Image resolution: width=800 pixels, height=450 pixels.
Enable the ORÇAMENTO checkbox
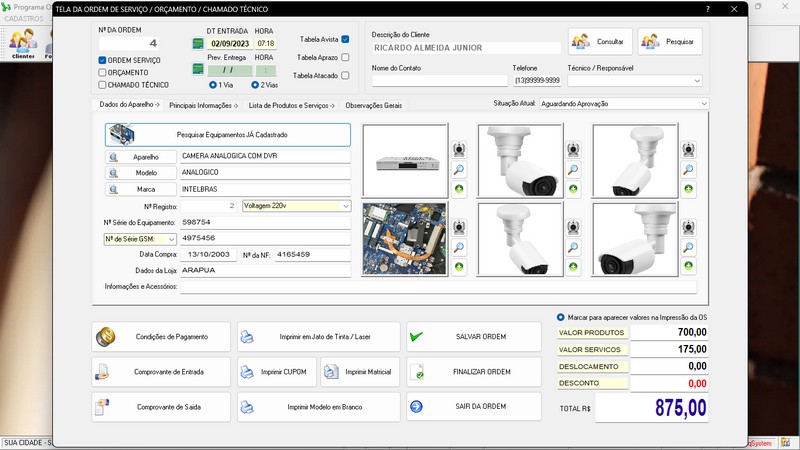pos(102,72)
